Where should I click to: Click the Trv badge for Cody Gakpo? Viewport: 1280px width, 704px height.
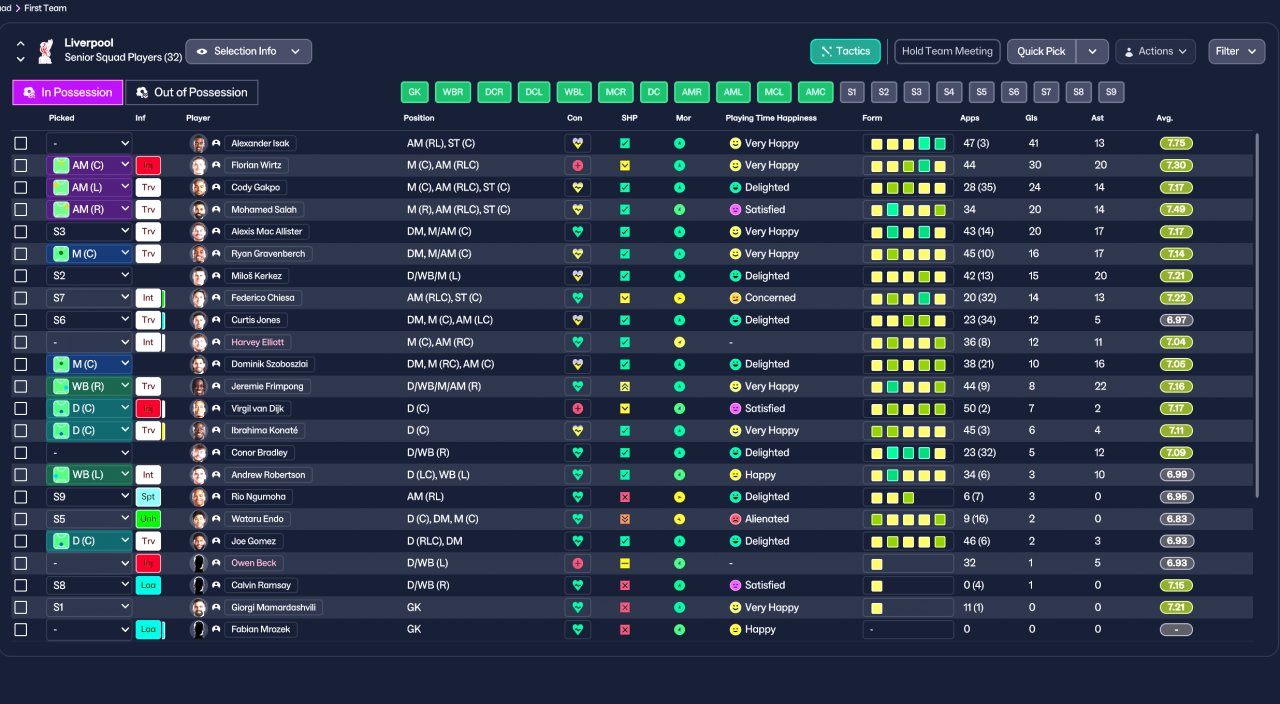pos(148,188)
